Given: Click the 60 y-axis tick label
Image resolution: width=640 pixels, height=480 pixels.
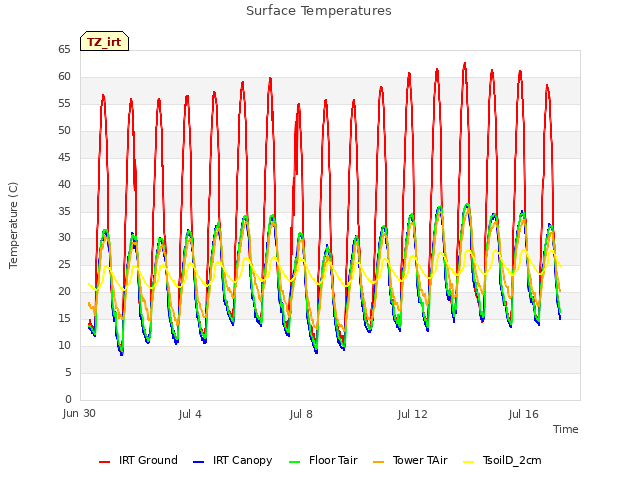Looking at the screenshot, I should tap(64, 77).
